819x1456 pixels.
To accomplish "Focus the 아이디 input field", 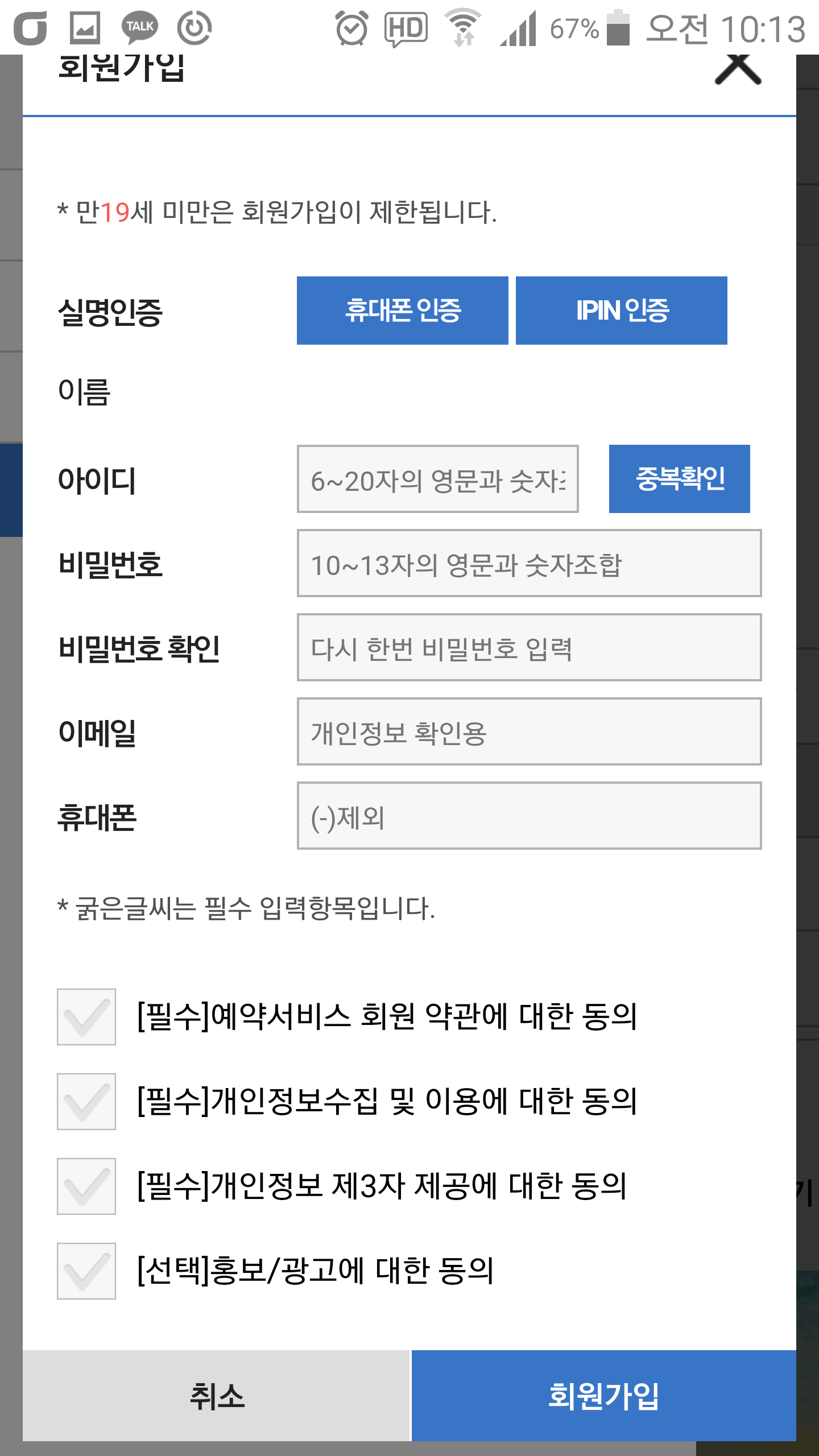I will click(437, 479).
